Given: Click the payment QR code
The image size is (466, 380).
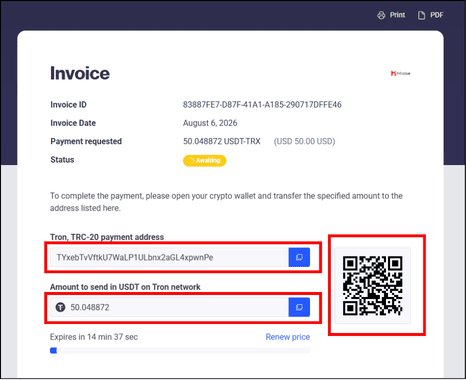Looking at the screenshot, I should pyautogui.click(x=373, y=286).
